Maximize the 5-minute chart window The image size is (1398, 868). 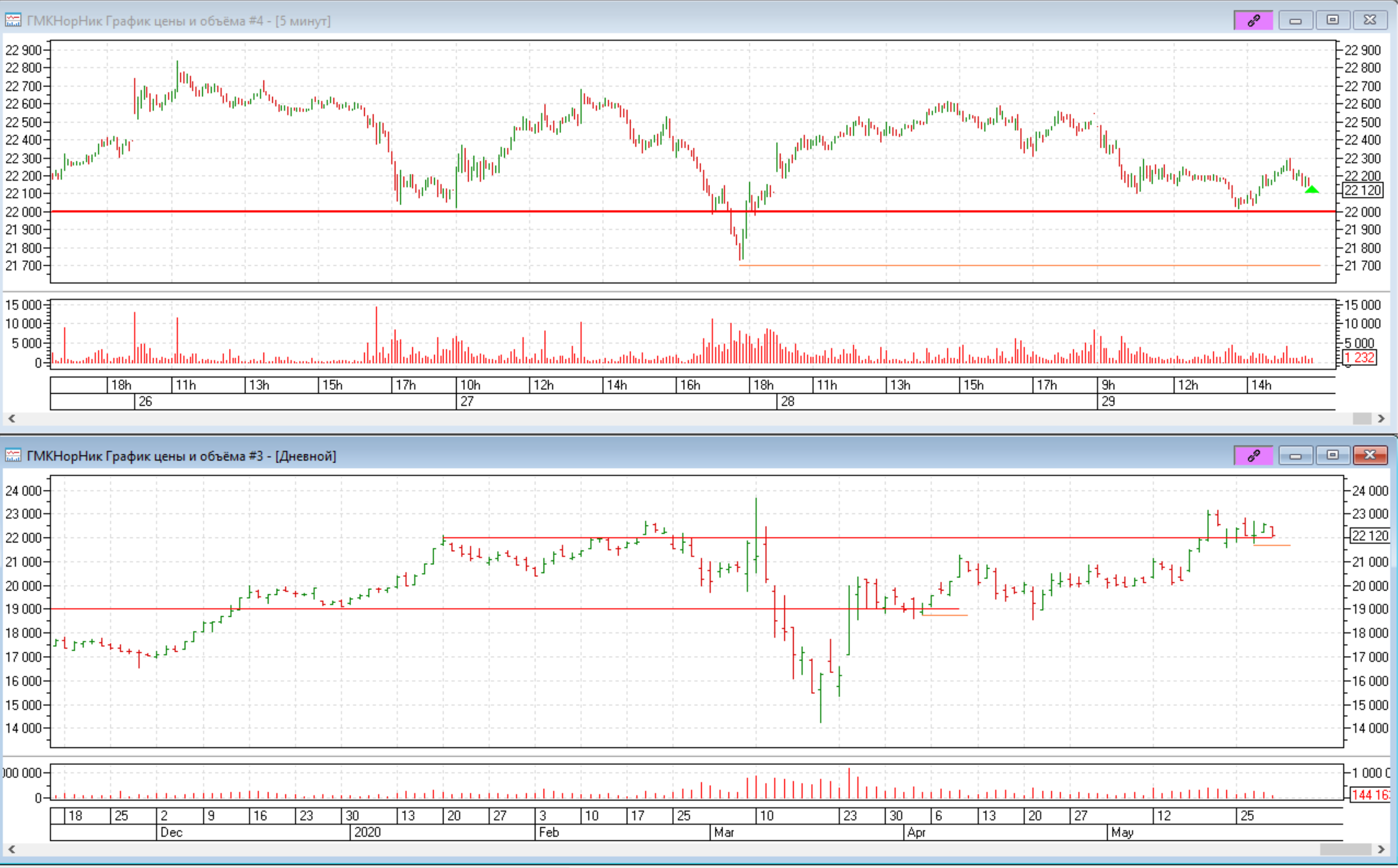tap(1332, 20)
